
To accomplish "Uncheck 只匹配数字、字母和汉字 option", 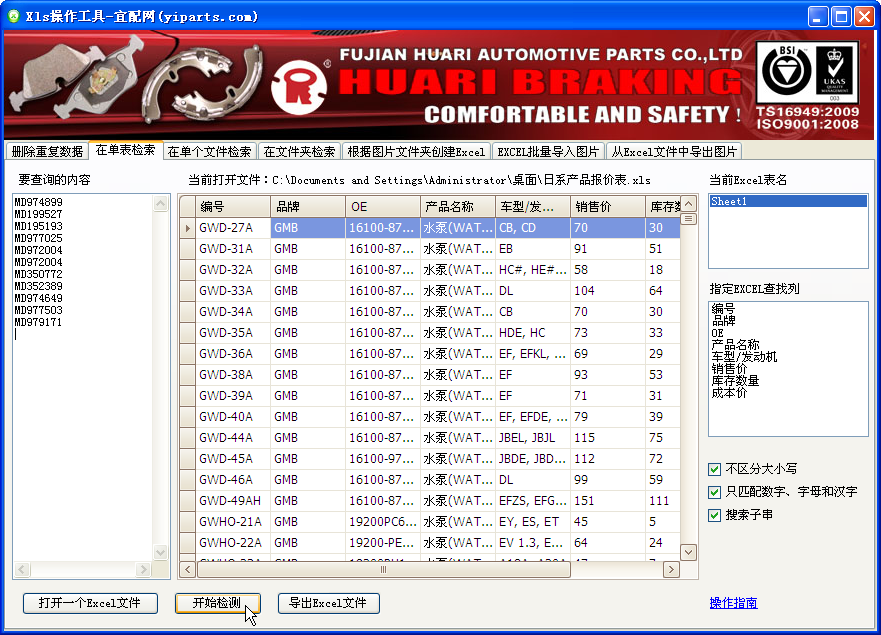I will point(714,492).
